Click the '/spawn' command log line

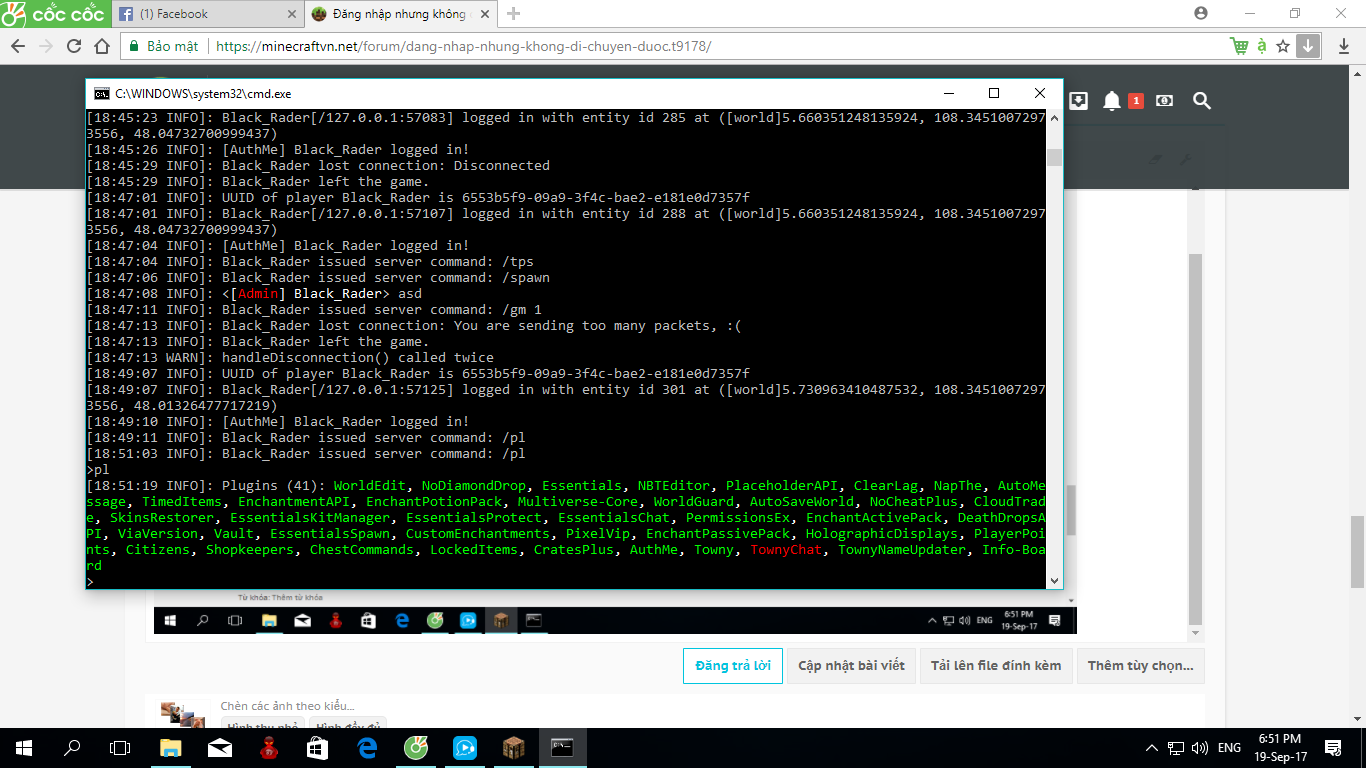click(318, 278)
